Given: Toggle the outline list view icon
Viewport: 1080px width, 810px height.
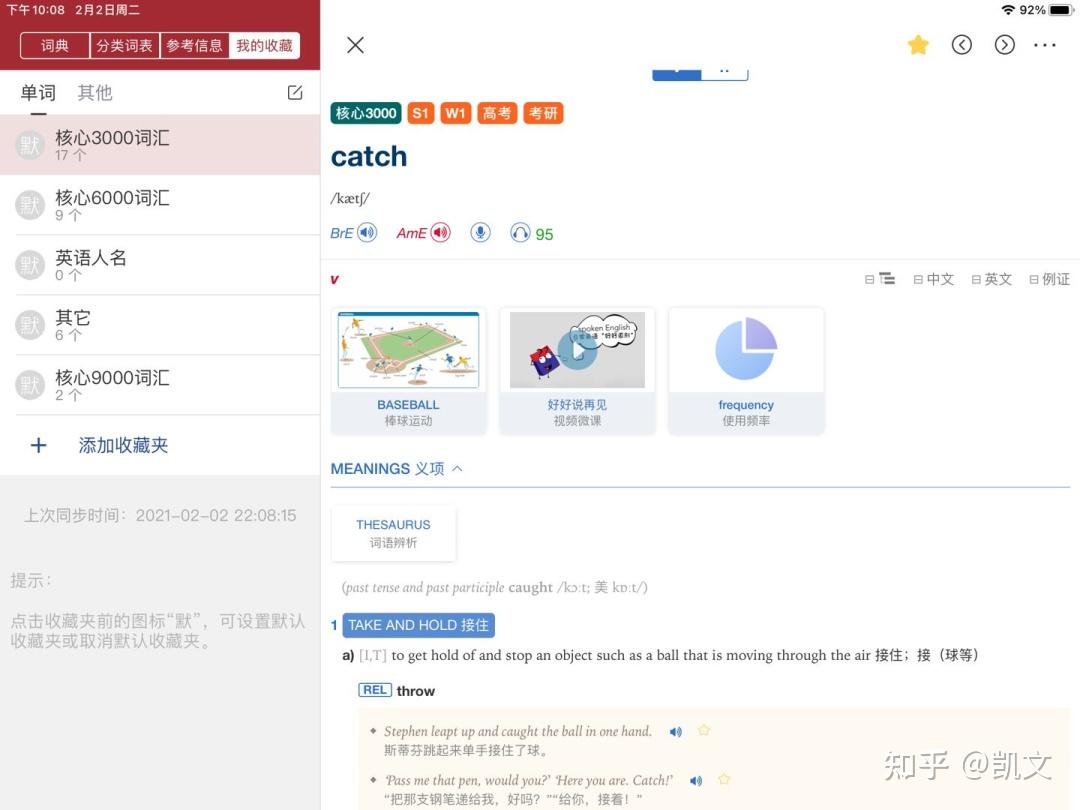Looking at the screenshot, I should pos(880,279).
